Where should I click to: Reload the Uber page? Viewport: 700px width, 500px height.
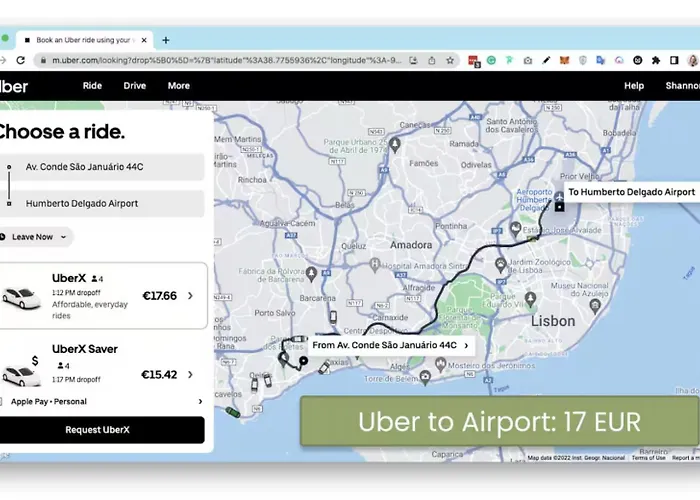click(21, 60)
